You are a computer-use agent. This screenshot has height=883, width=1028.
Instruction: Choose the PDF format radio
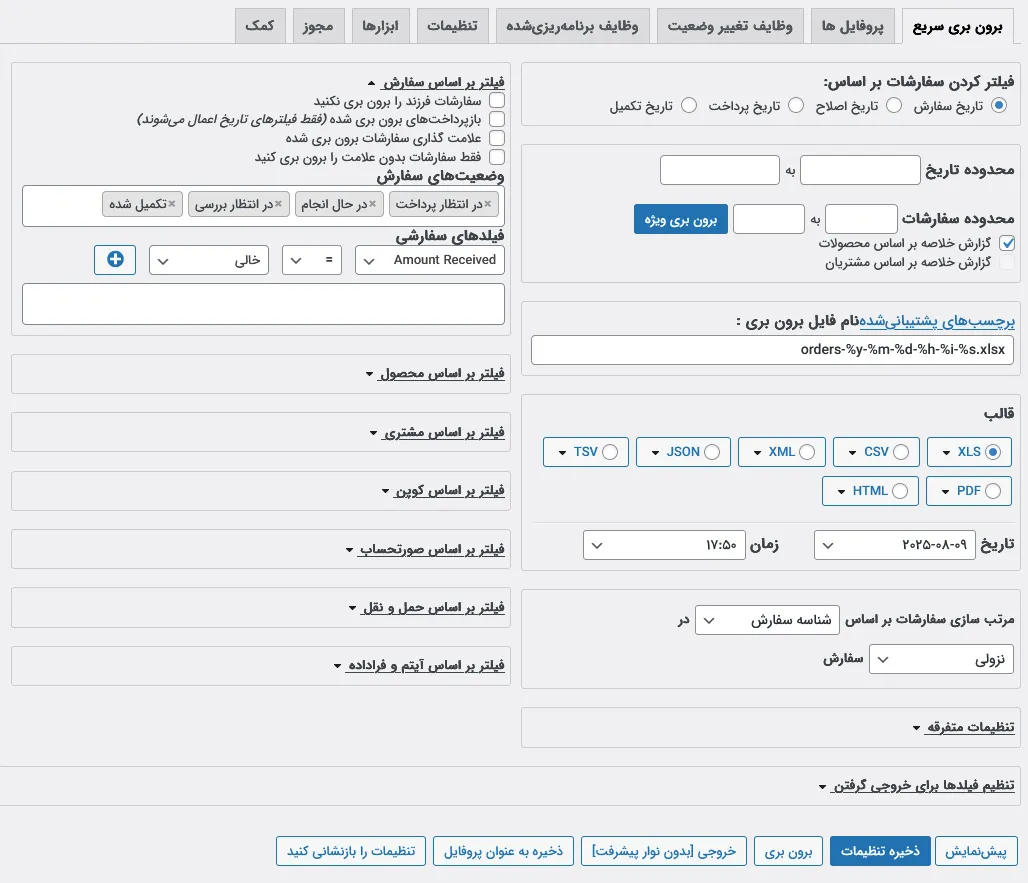(x=993, y=491)
